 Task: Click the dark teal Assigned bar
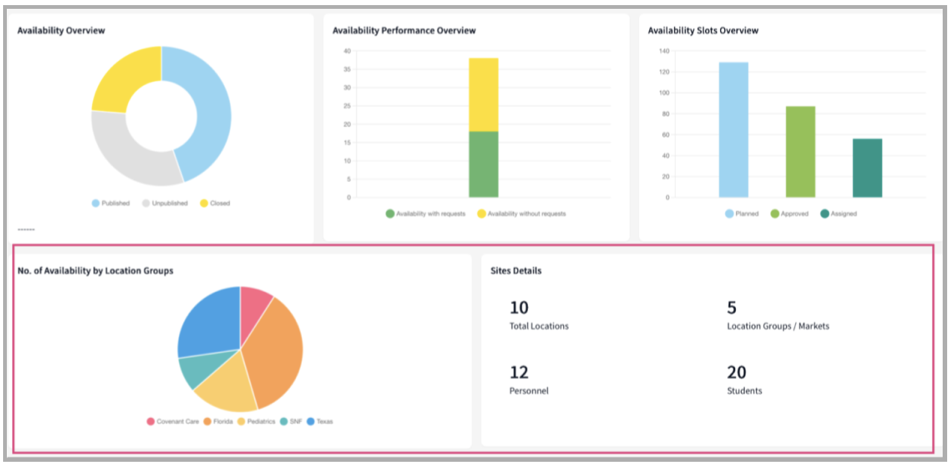pyautogui.click(x=867, y=167)
